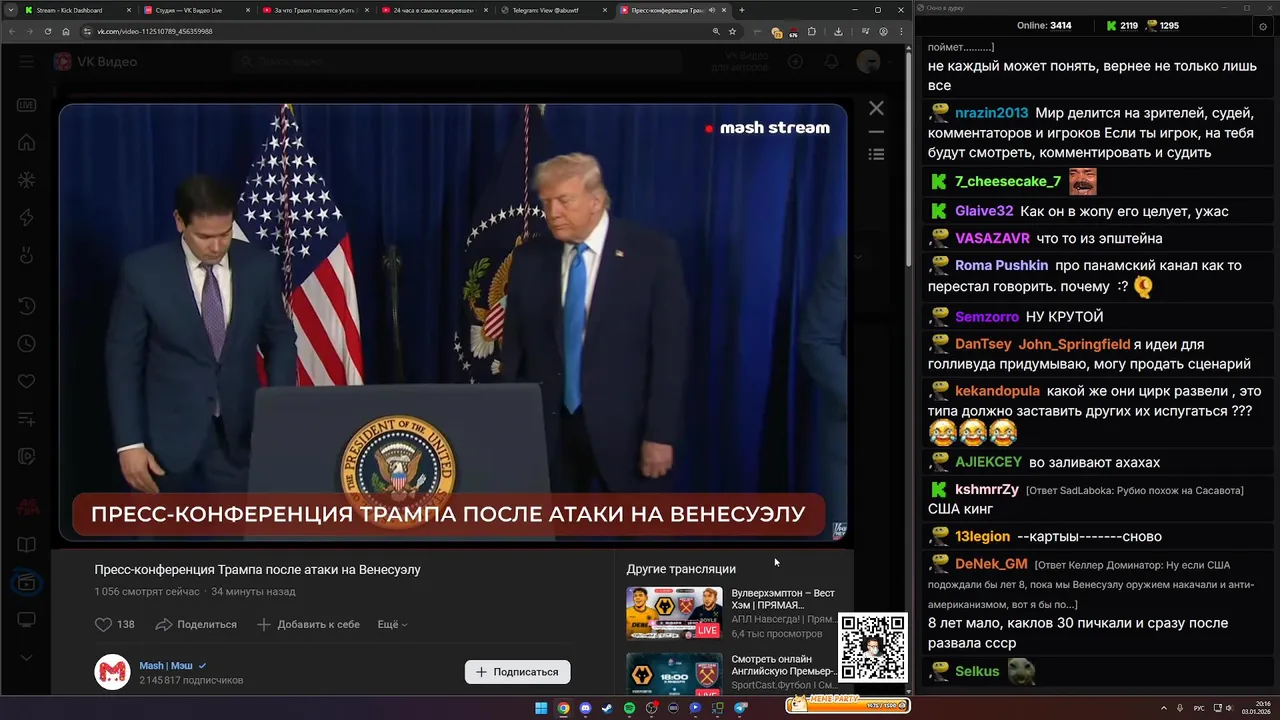Viewport: 1280px width, 720px height.
Task: Open the LIVE section in VK sidebar
Action: (26, 105)
